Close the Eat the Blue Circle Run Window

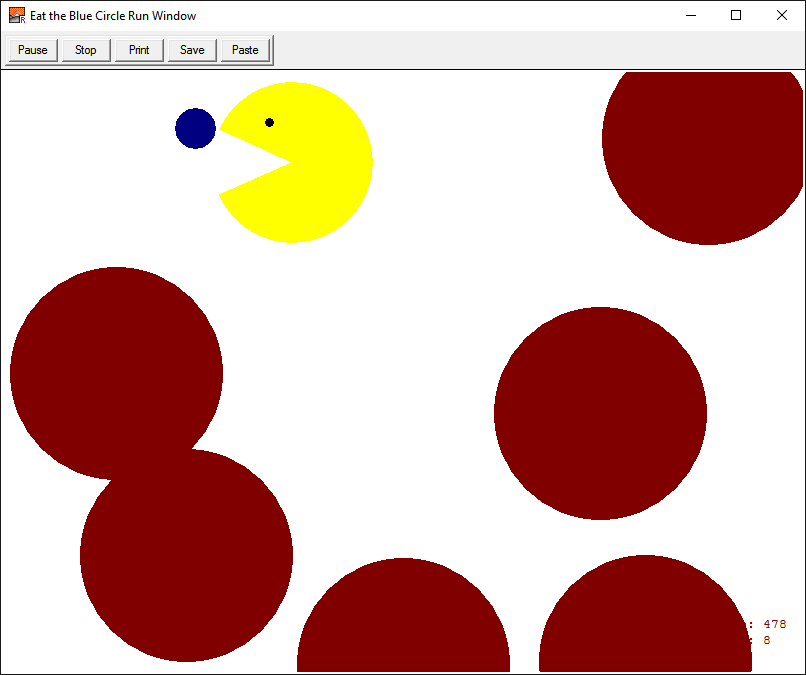pyautogui.click(x=782, y=15)
